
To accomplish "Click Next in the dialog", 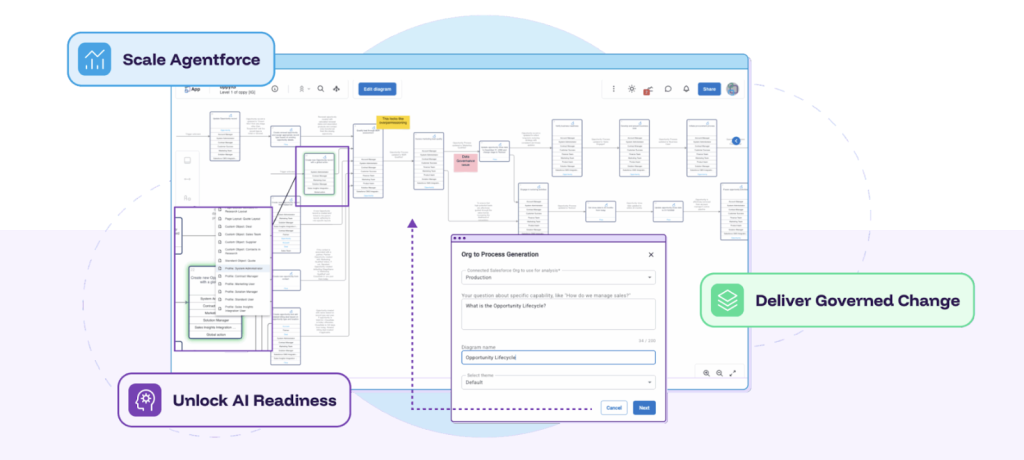I will click(x=644, y=408).
